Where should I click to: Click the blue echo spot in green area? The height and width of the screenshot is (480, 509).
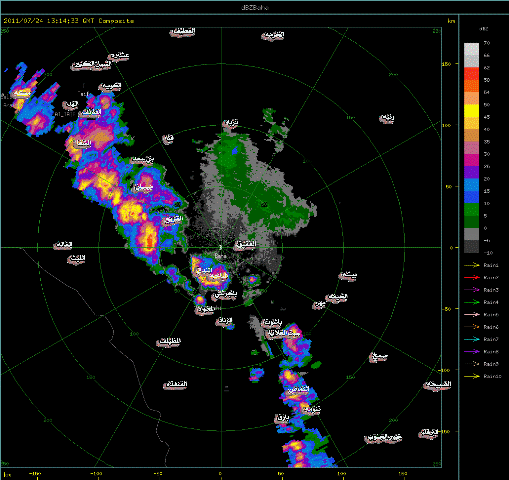tap(235, 151)
